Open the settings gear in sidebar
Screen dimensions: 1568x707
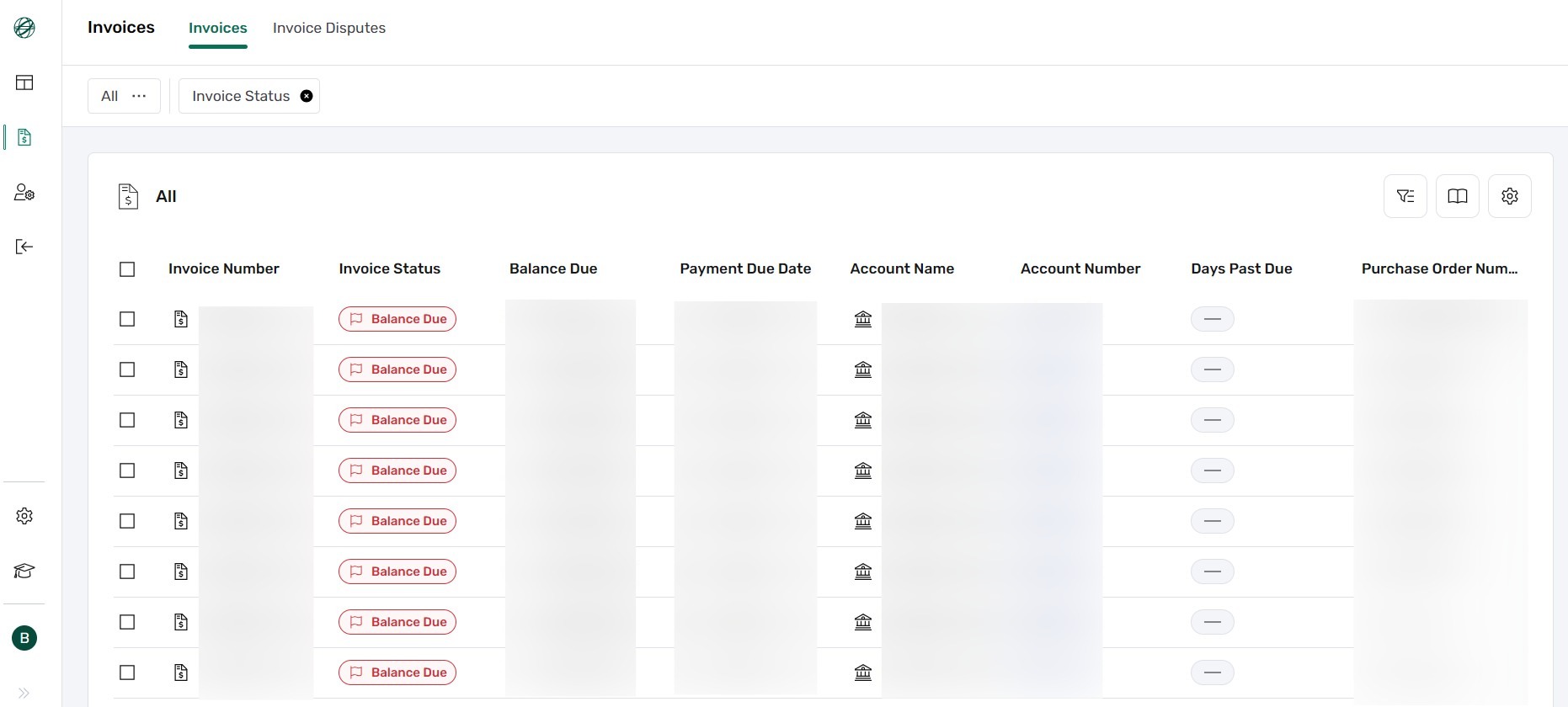pos(24,516)
